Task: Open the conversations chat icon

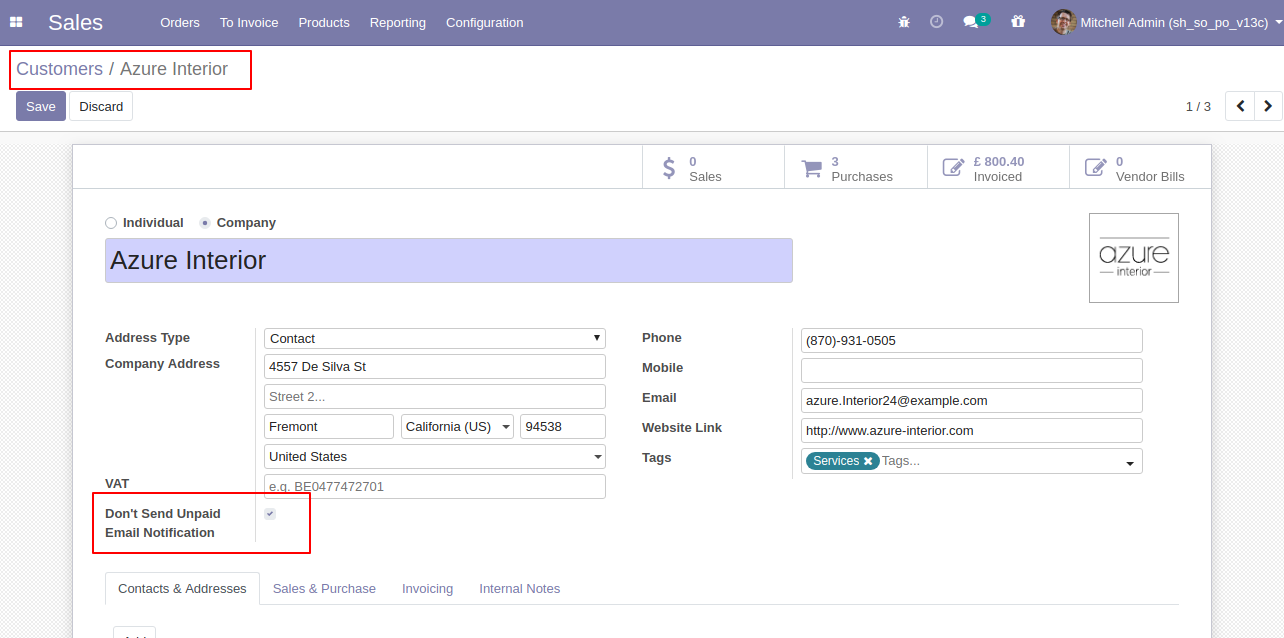Action: click(970, 22)
